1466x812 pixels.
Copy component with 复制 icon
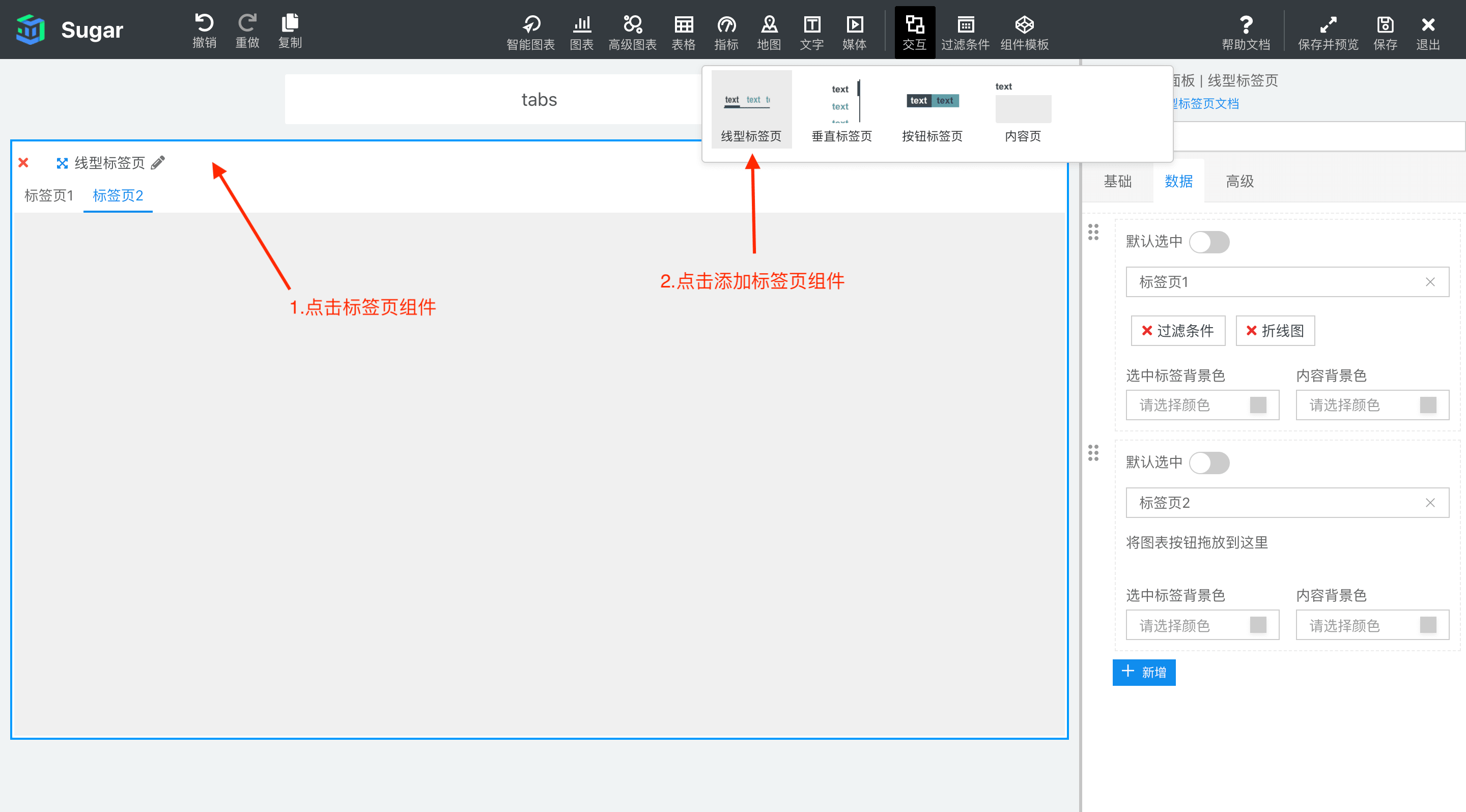click(290, 30)
